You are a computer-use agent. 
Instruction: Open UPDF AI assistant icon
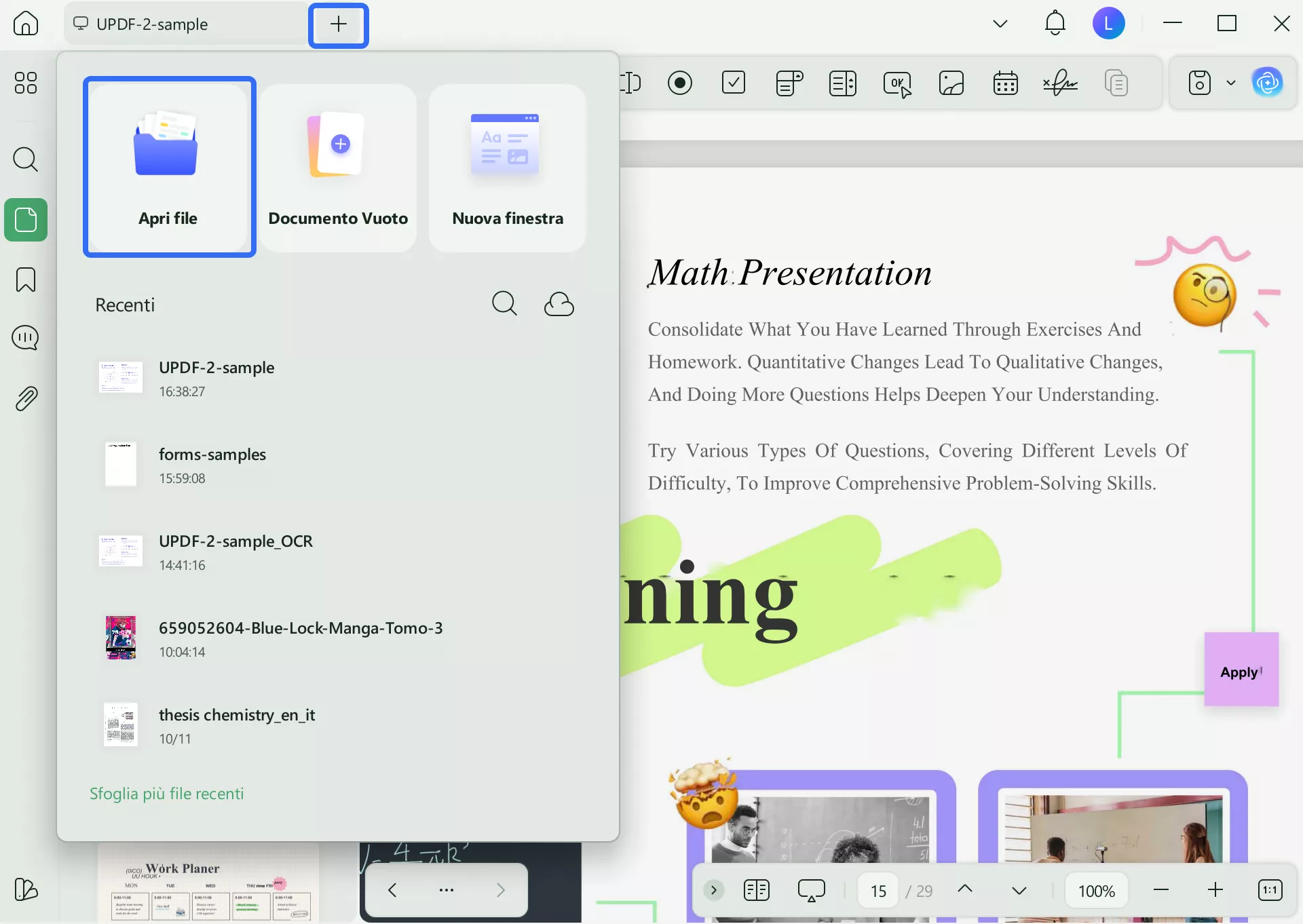point(1267,83)
